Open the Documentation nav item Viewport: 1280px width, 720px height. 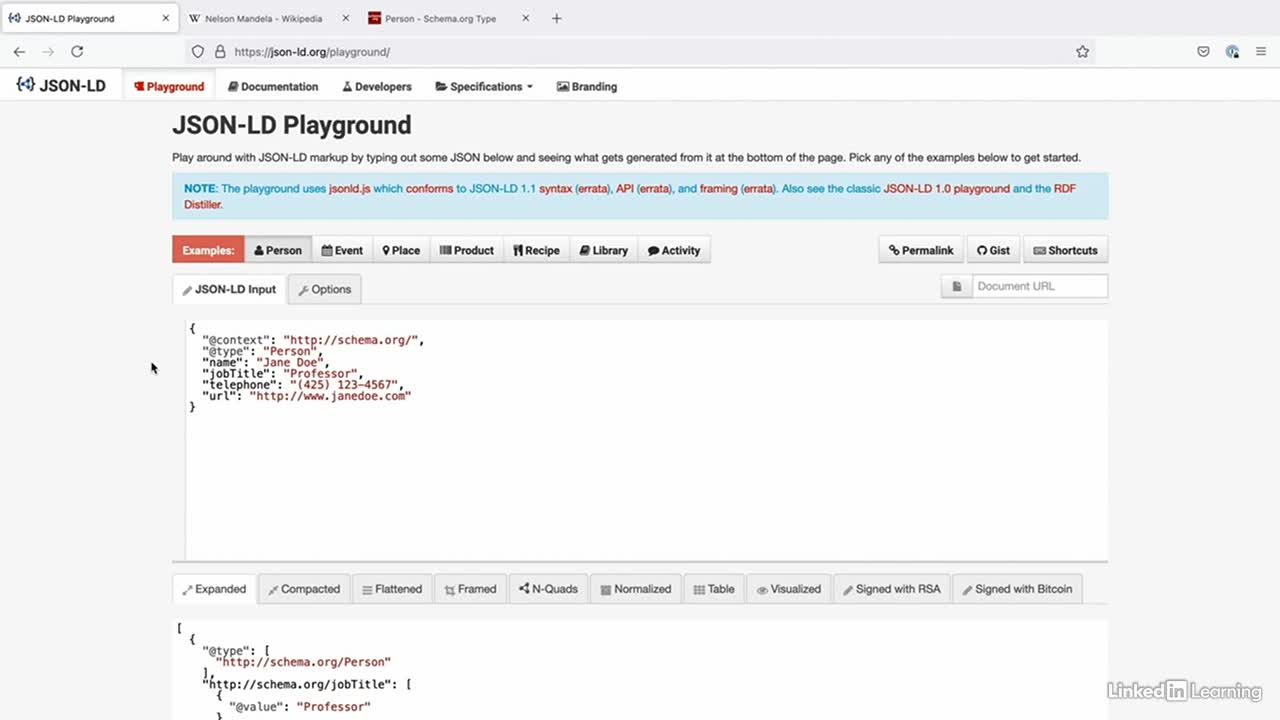click(x=273, y=87)
